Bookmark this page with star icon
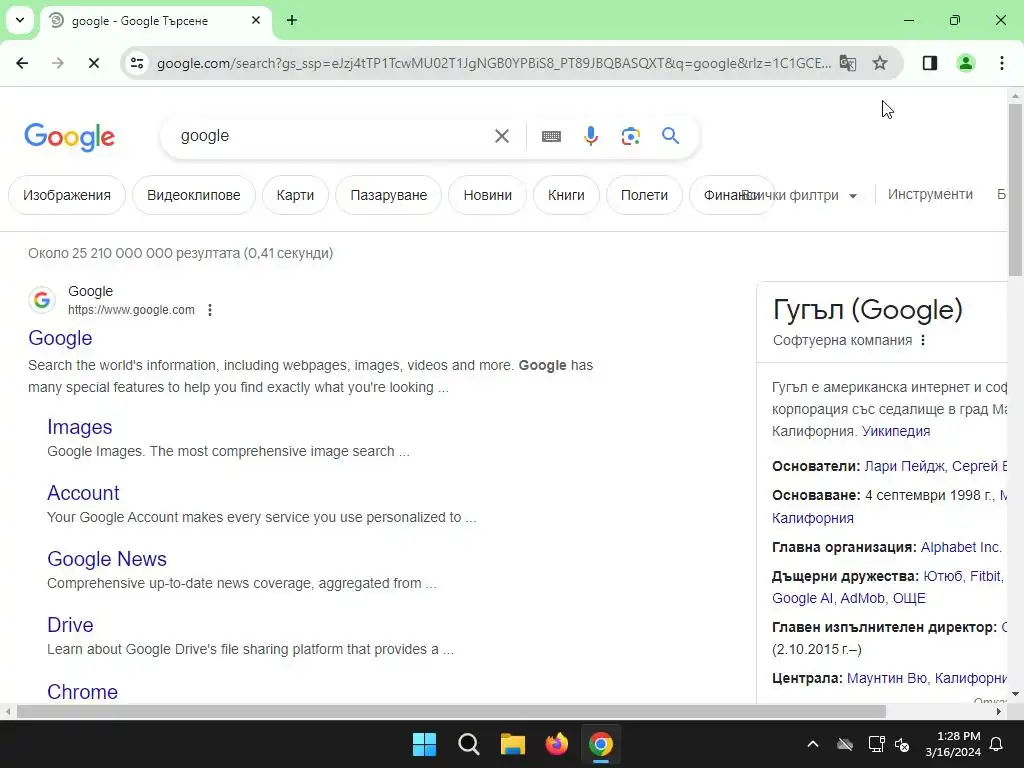Viewport: 1024px width, 768px height. [880, 63]
